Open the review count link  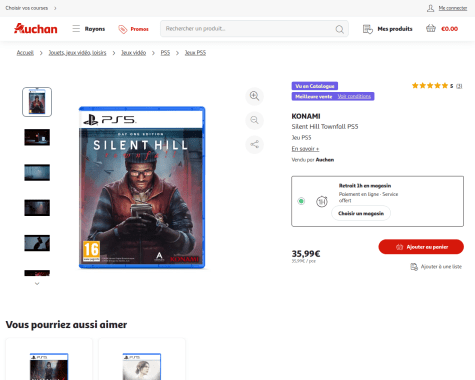point(459,86)
